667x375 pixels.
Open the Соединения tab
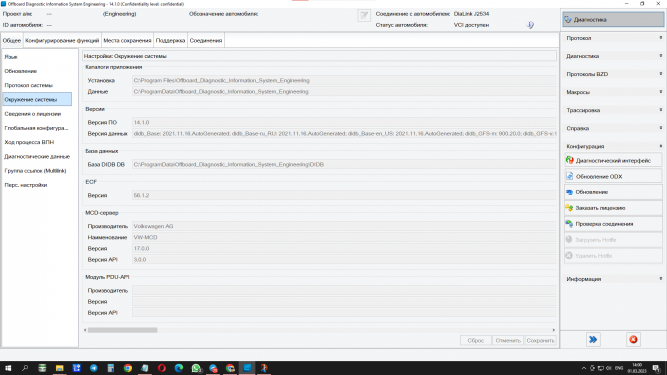click(206, 40)
